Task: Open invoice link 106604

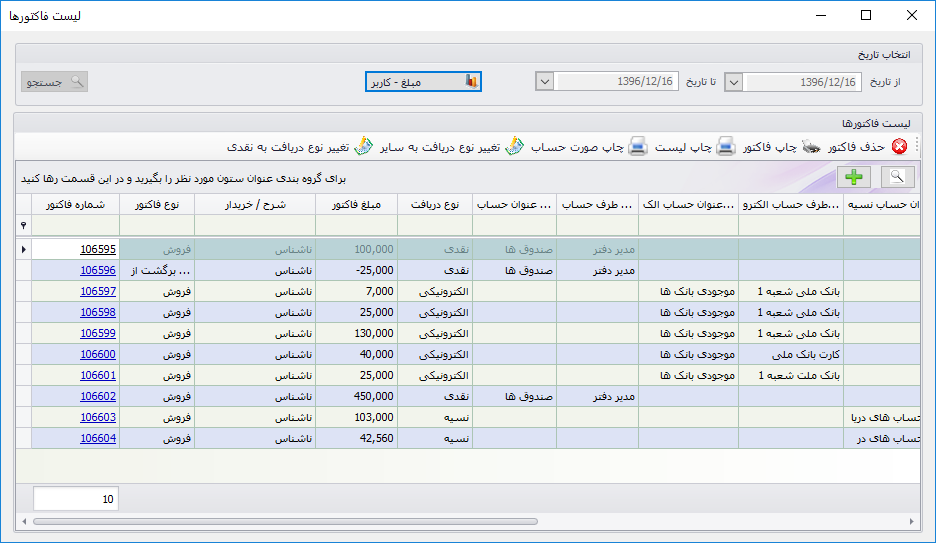Action: 98,438
